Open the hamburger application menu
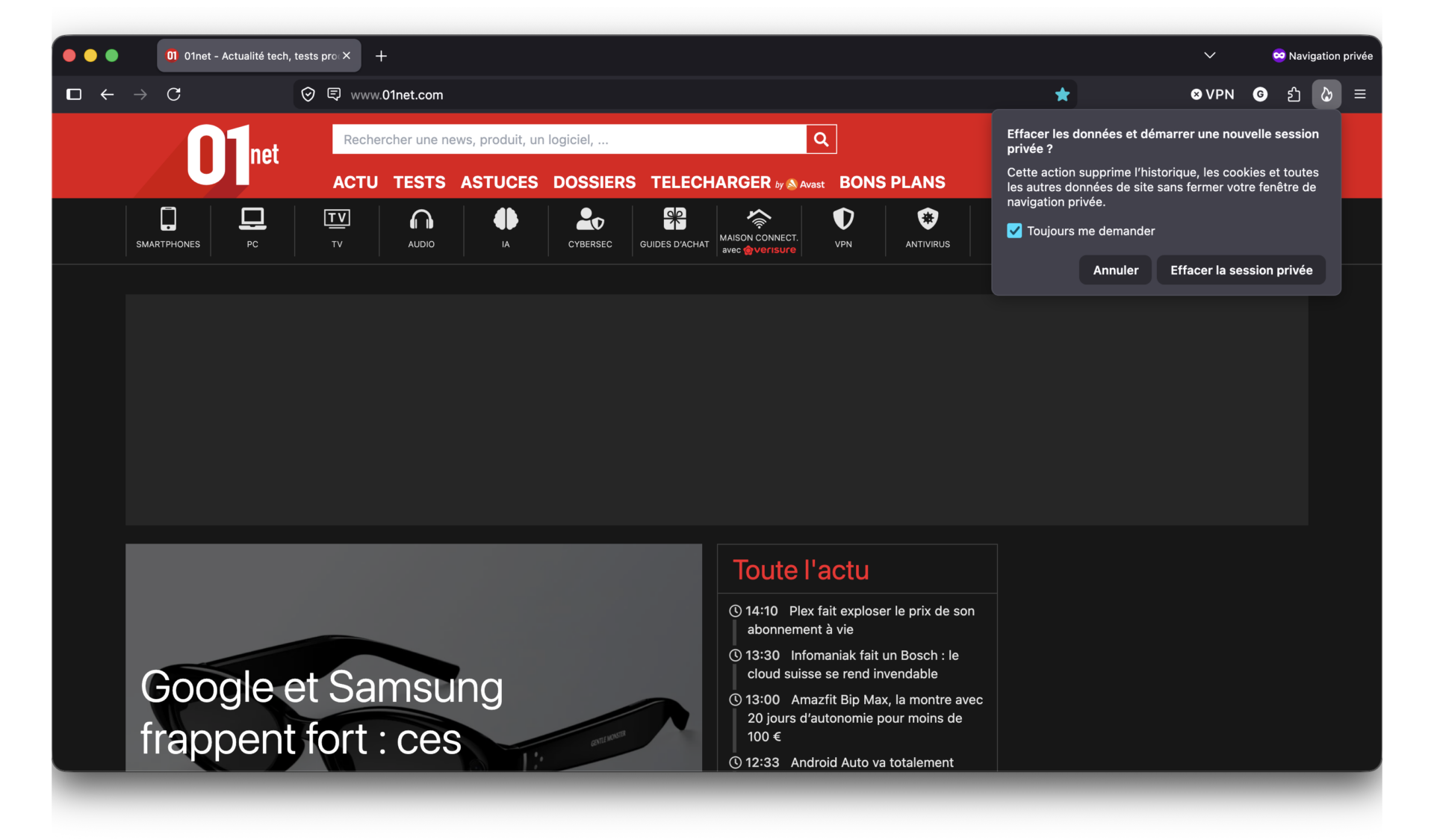The height and width of the screenshot is (840, 1434). 1360,94
